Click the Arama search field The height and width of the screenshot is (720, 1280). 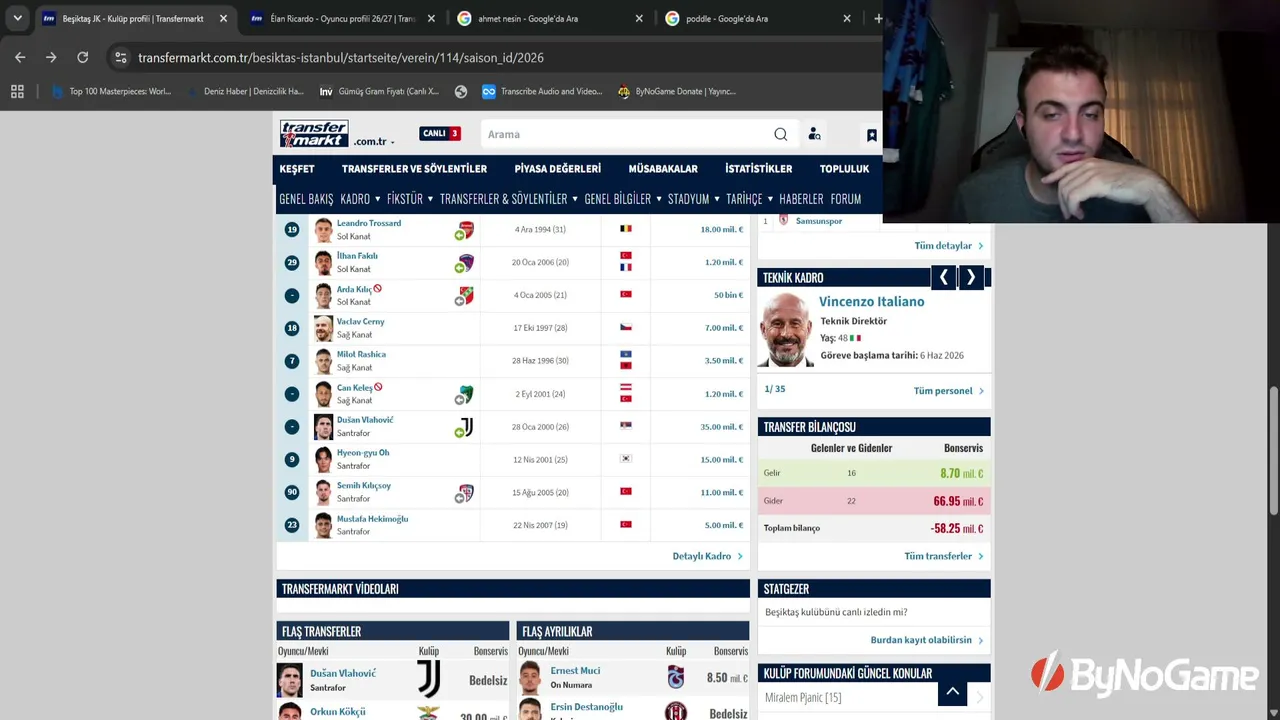pyautogui.click(x=628, y=134)
